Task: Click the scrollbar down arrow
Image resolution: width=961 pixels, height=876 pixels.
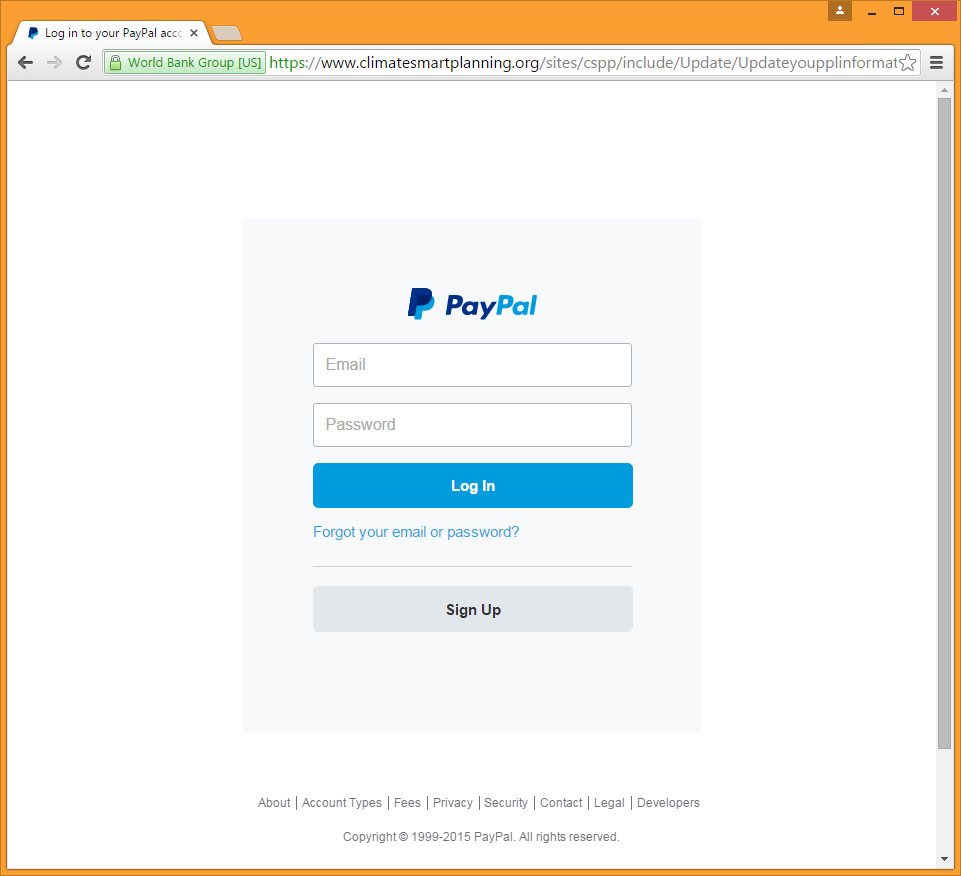Action: (944, 859)
